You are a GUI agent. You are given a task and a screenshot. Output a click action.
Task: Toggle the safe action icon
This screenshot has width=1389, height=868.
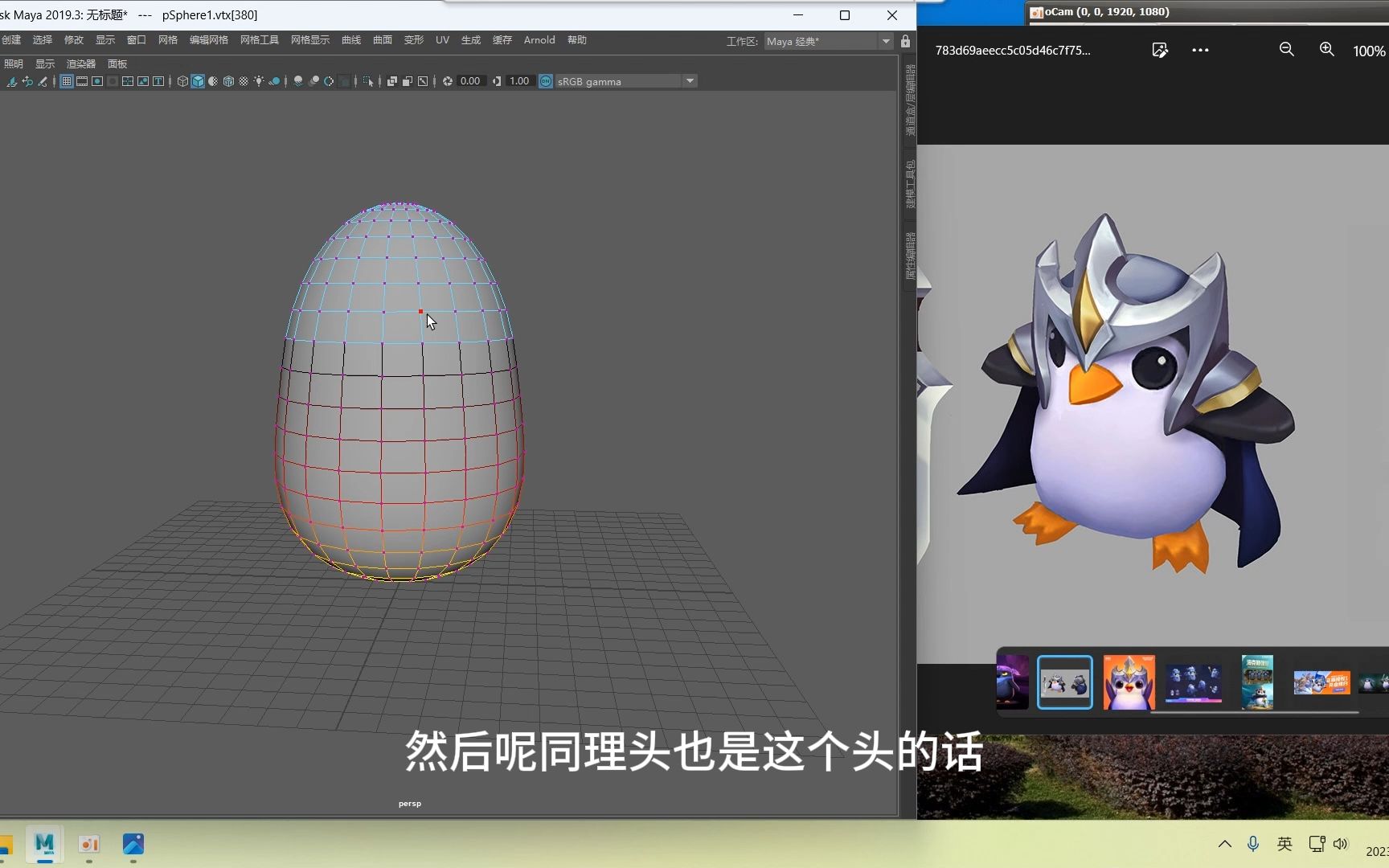[143, 81]
